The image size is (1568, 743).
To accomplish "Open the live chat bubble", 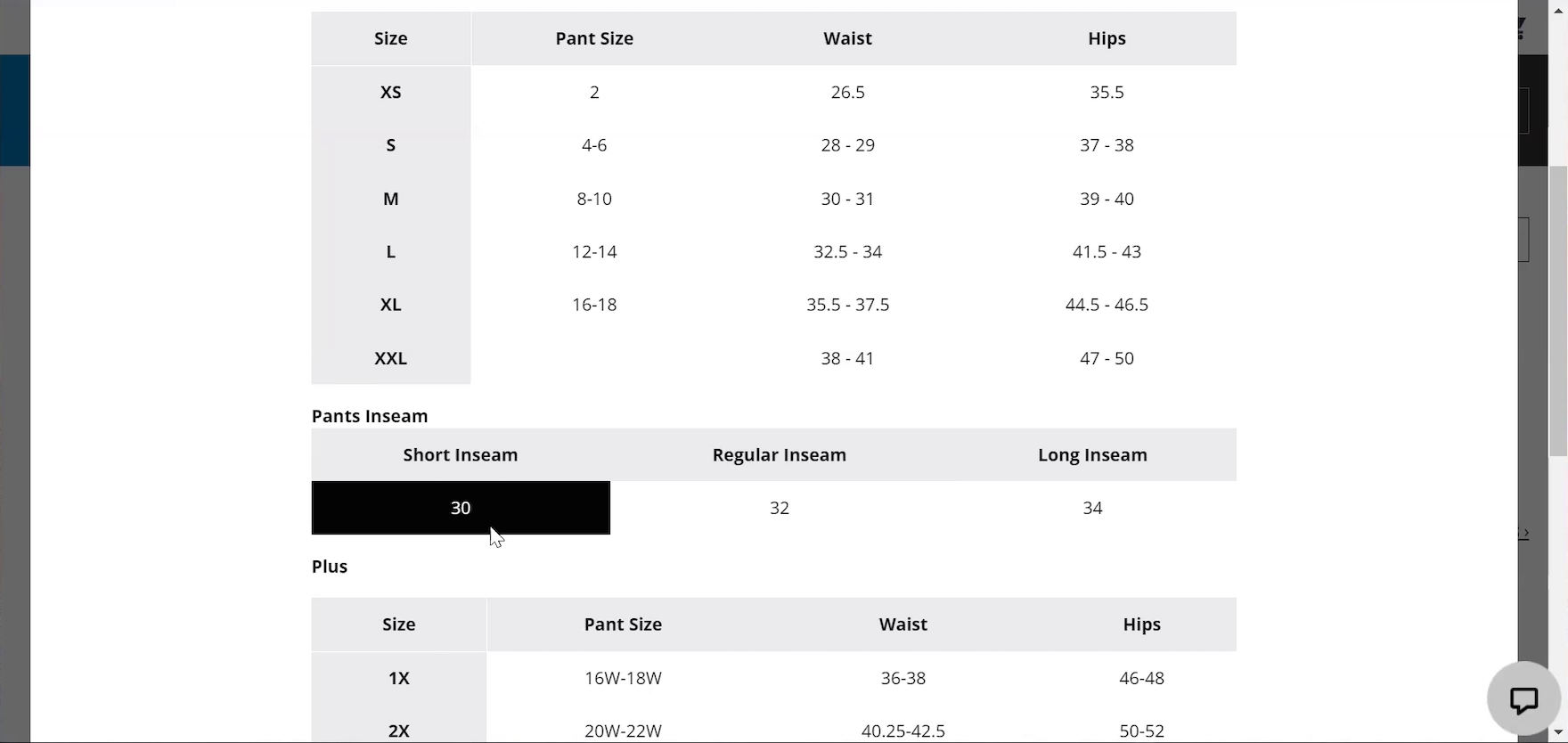I will pos(1523,699).
